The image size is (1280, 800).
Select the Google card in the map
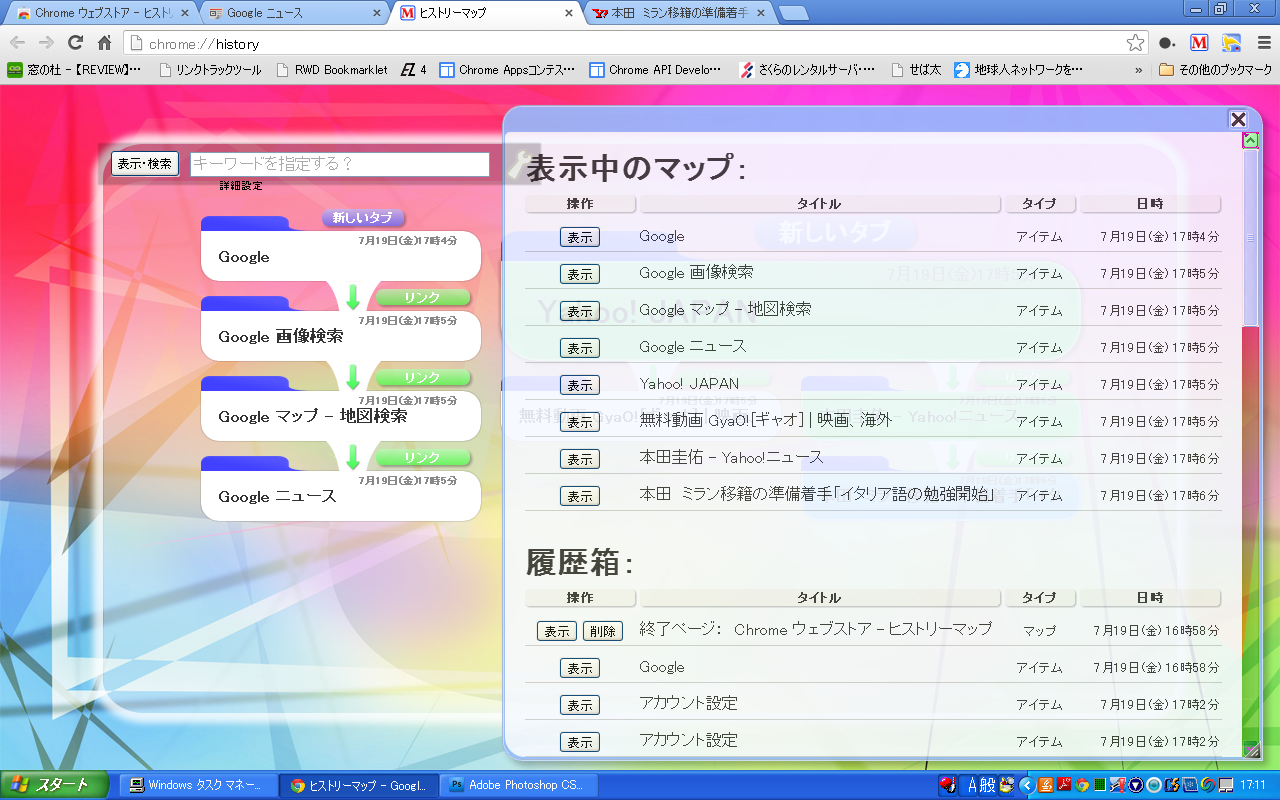(x=341, y=256)
